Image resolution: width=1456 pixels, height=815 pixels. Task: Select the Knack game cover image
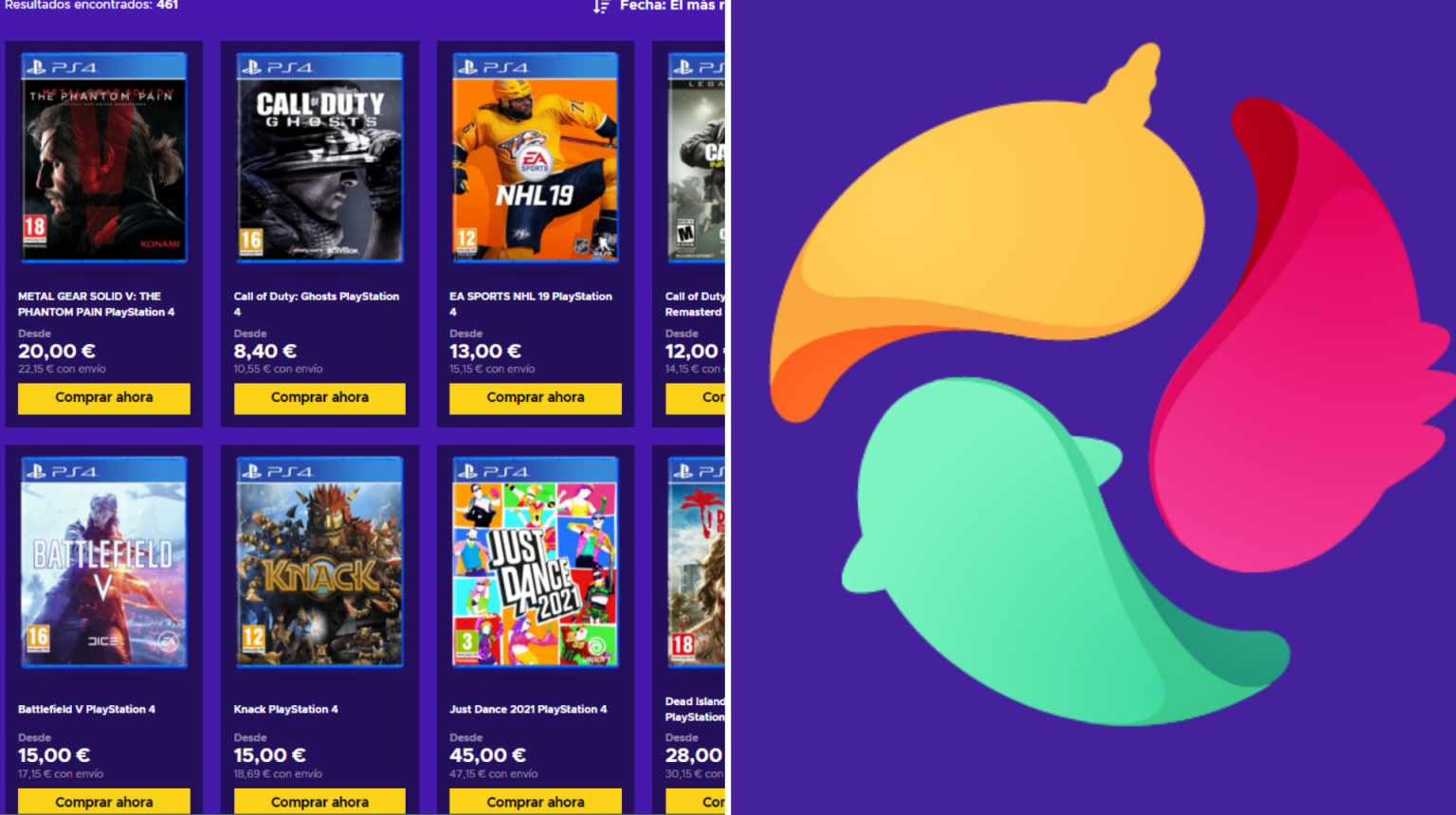[319, 562]
